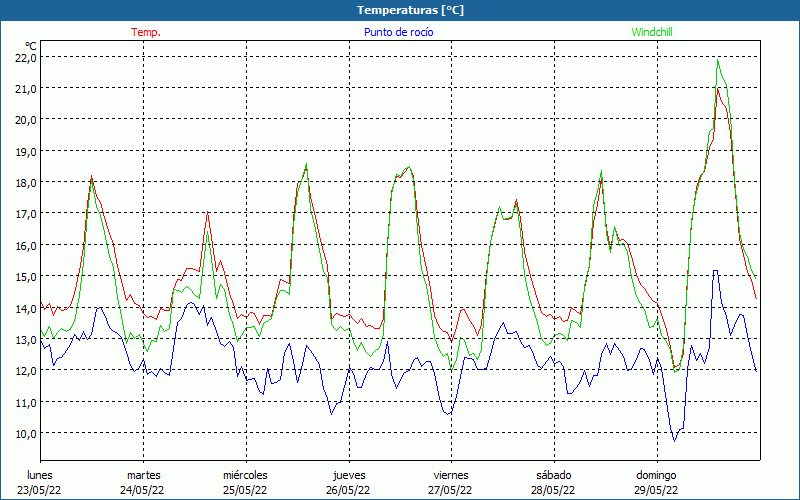Click the 10,0 y-axis value
800x500 pixels.
click(26, 434)
